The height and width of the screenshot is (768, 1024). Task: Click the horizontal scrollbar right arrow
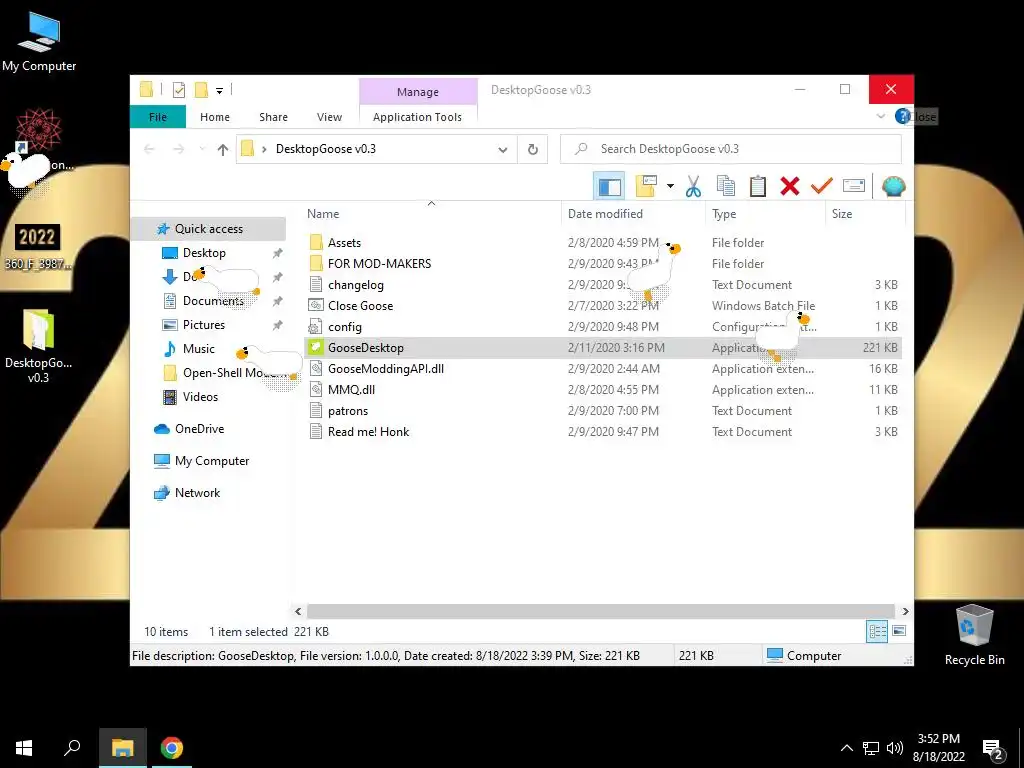coord(905,611)
